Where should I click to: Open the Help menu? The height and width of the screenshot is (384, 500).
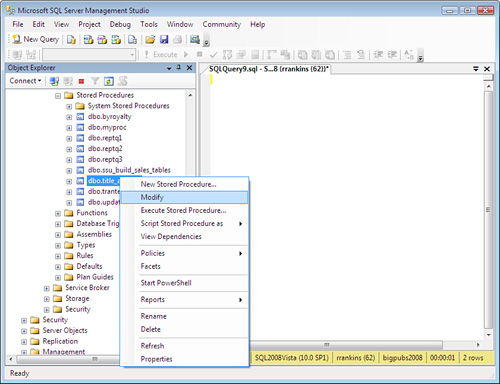(258, 24)
